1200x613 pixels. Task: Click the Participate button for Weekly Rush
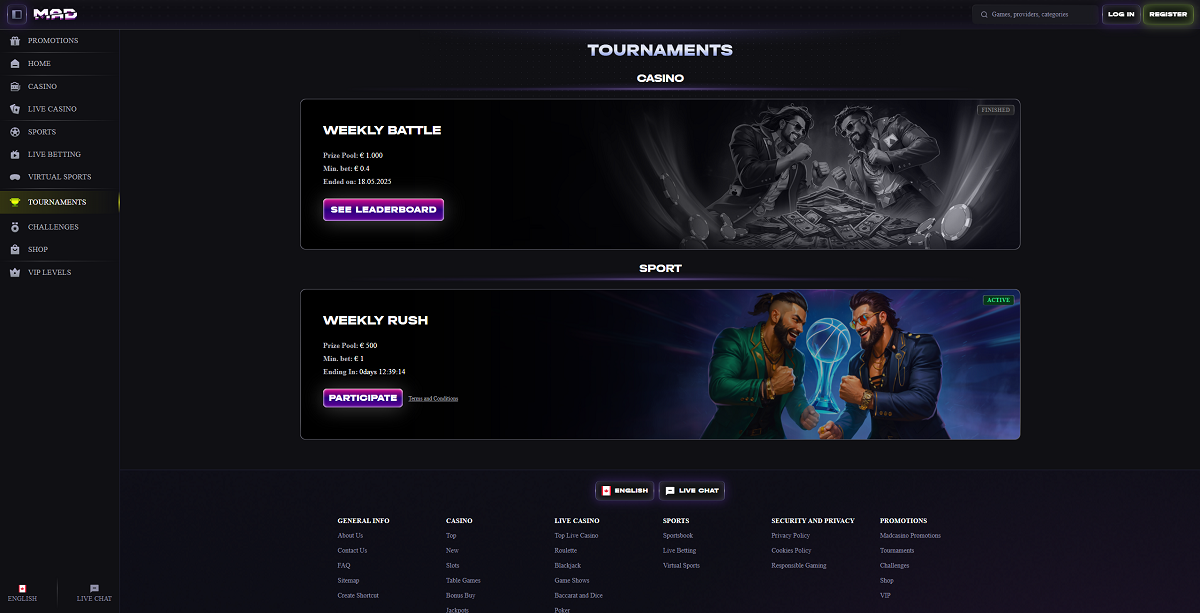[x=363, y=398]
